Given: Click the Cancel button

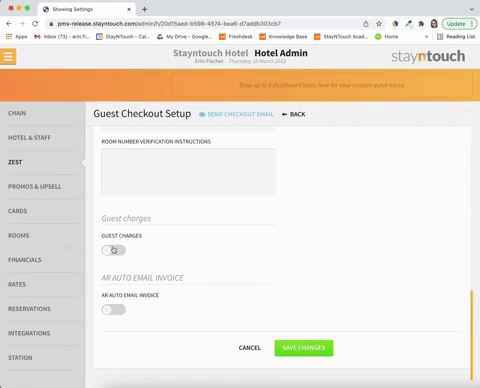Looking at the screenshot, I should tap(250, 348).
